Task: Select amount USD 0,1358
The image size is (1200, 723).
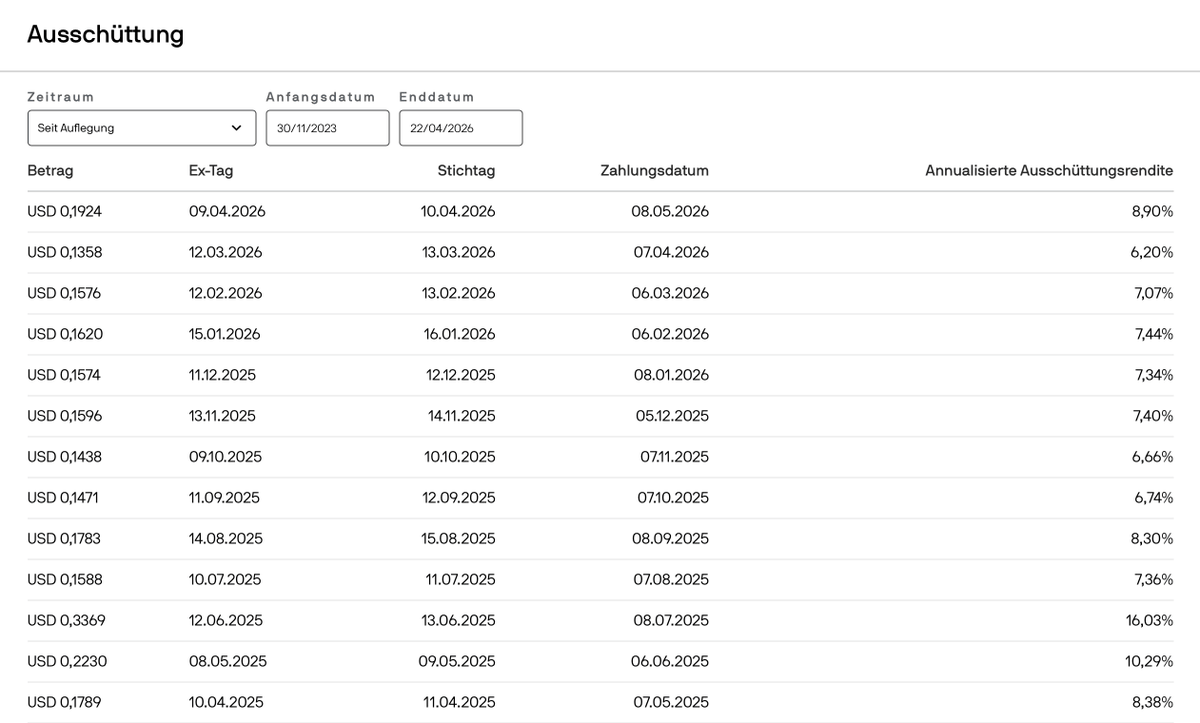Action: tap(65, 253)
